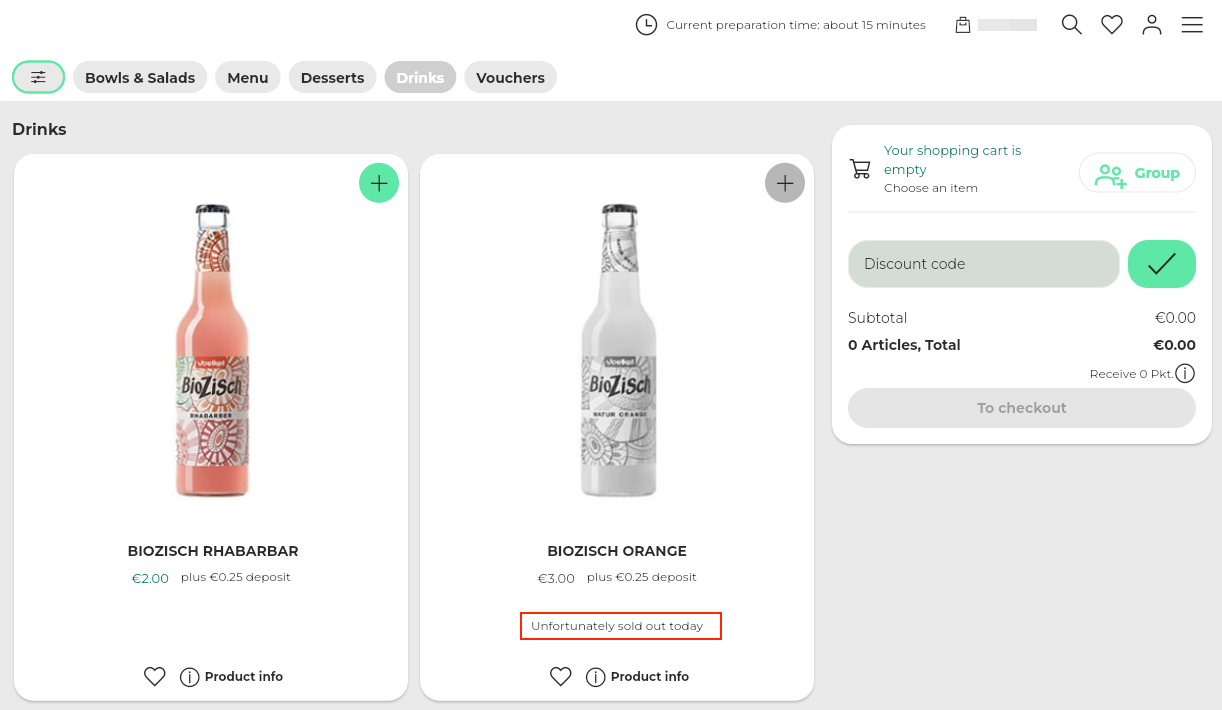
Task: Focus the Discount code field
Action: coord(983,264)
